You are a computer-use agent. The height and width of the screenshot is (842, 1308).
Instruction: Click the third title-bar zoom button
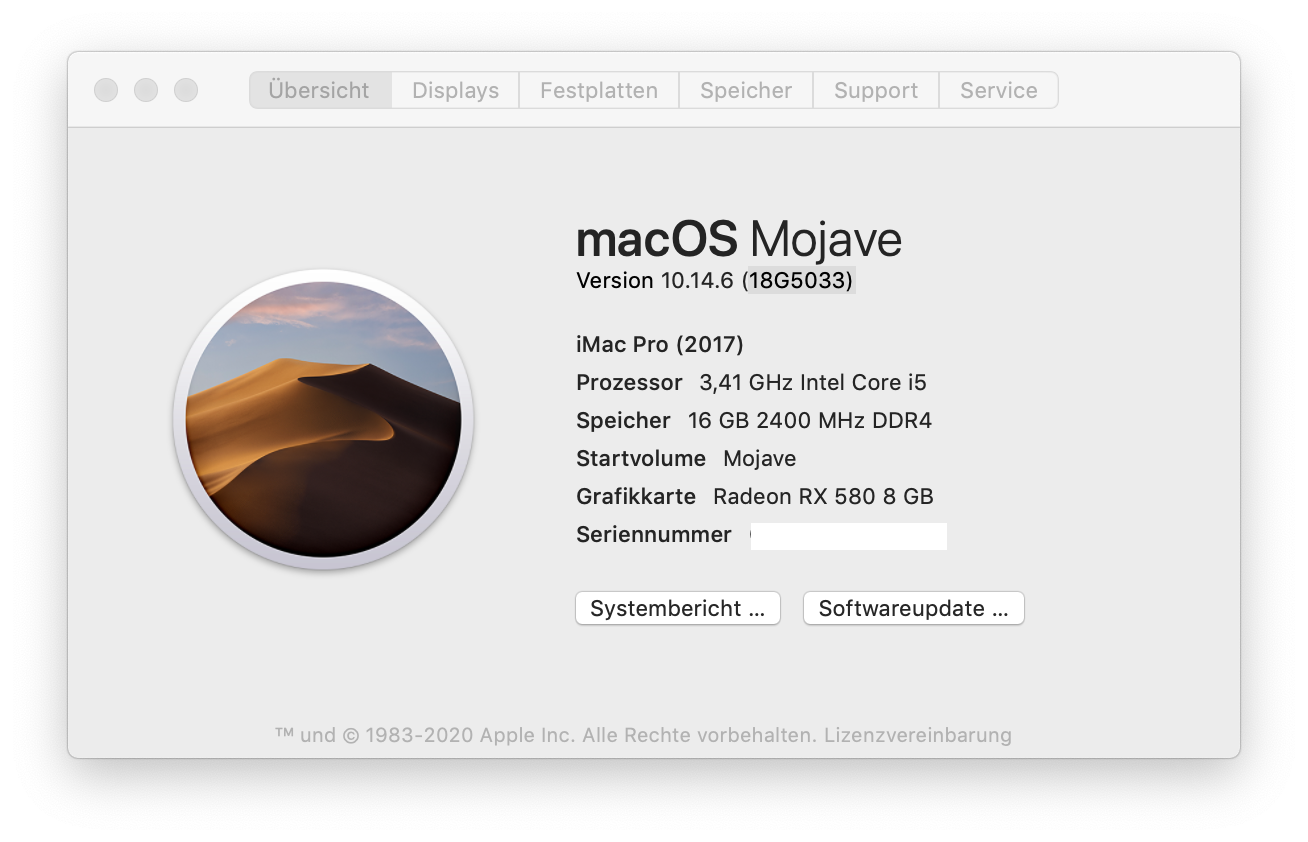pyautogui.click(x=186, y=90)
